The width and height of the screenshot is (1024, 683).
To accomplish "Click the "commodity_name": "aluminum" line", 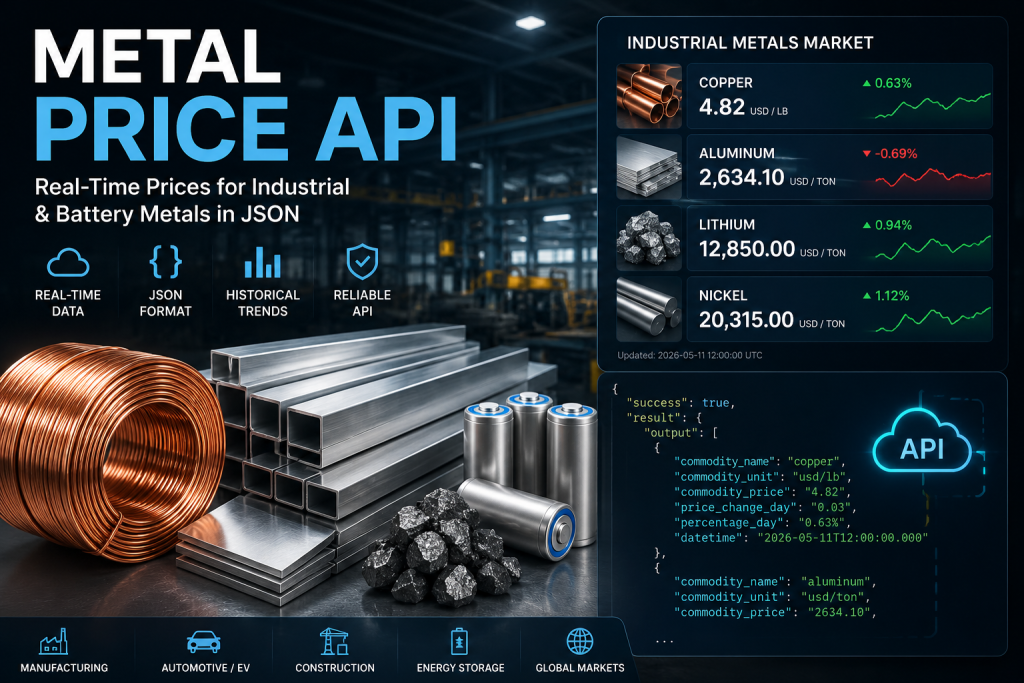I will point(775,581).
